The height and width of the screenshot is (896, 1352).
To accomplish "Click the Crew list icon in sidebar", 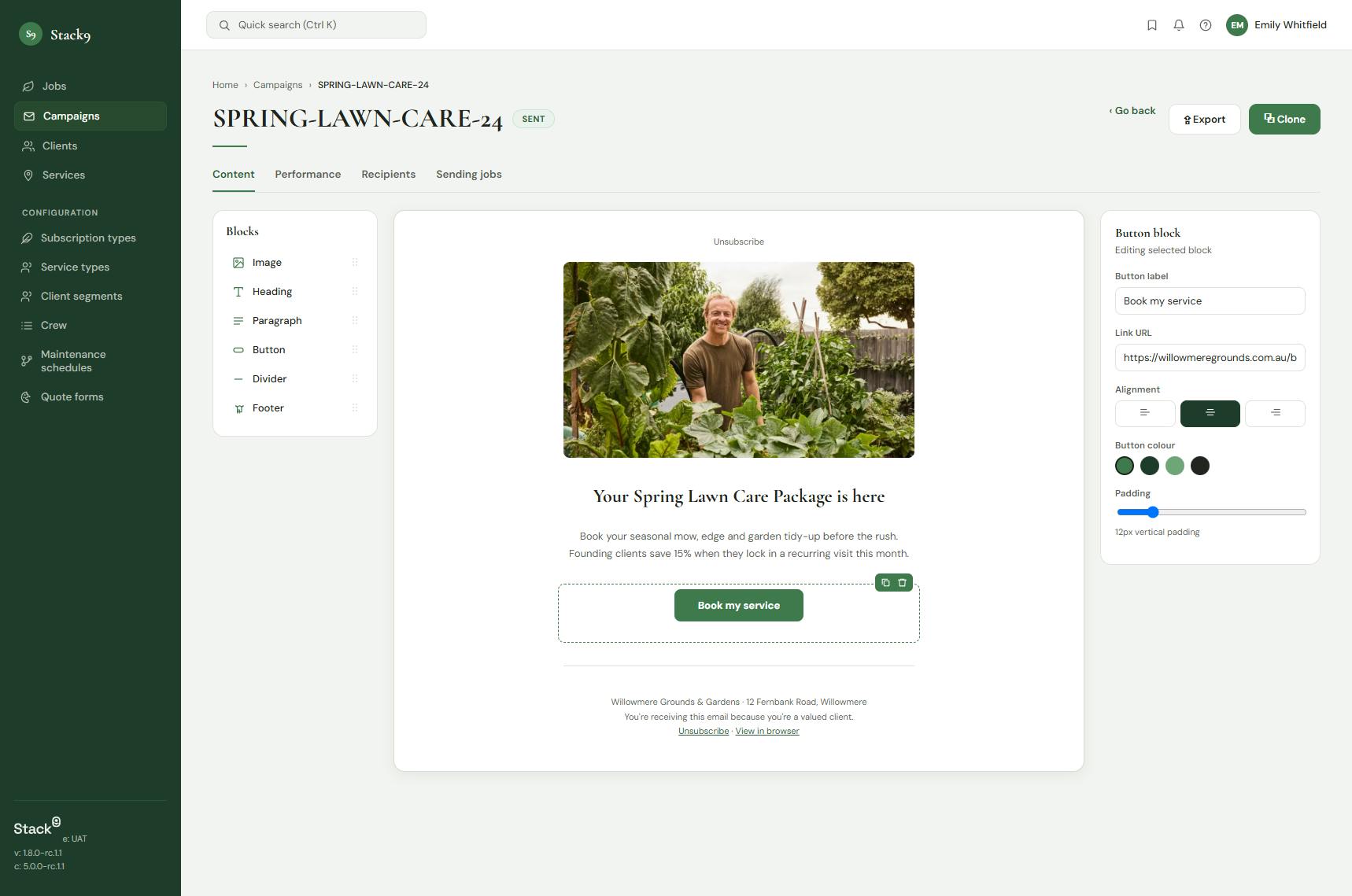I will 27,326.
